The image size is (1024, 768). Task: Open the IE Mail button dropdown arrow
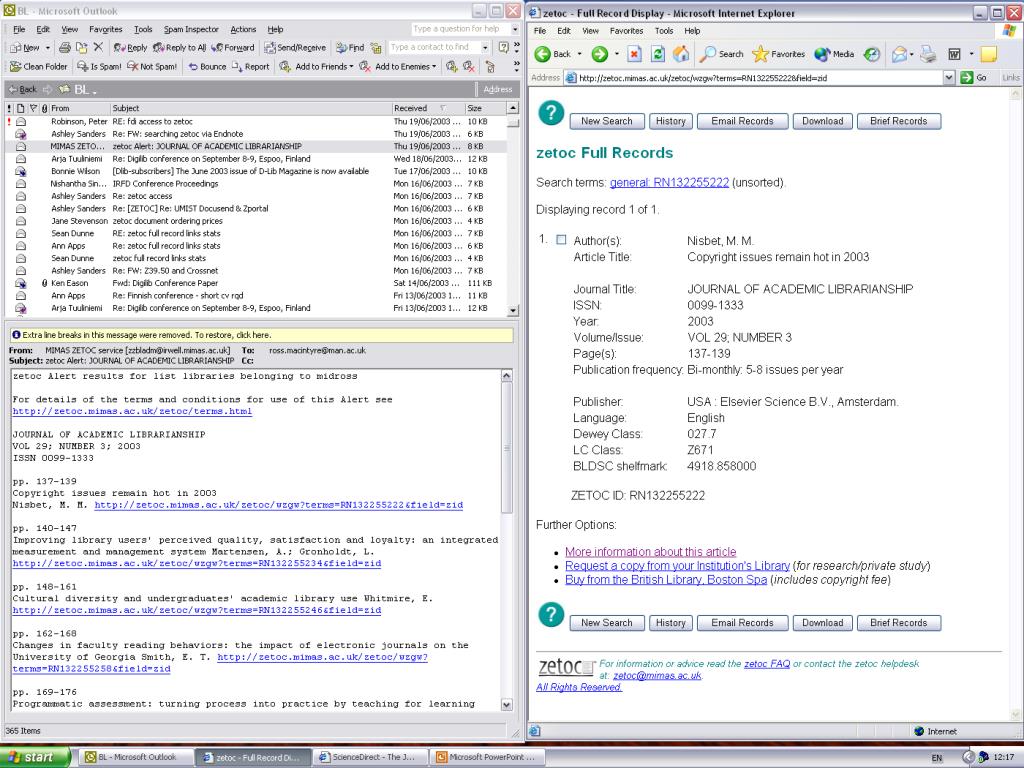point(912,54)
